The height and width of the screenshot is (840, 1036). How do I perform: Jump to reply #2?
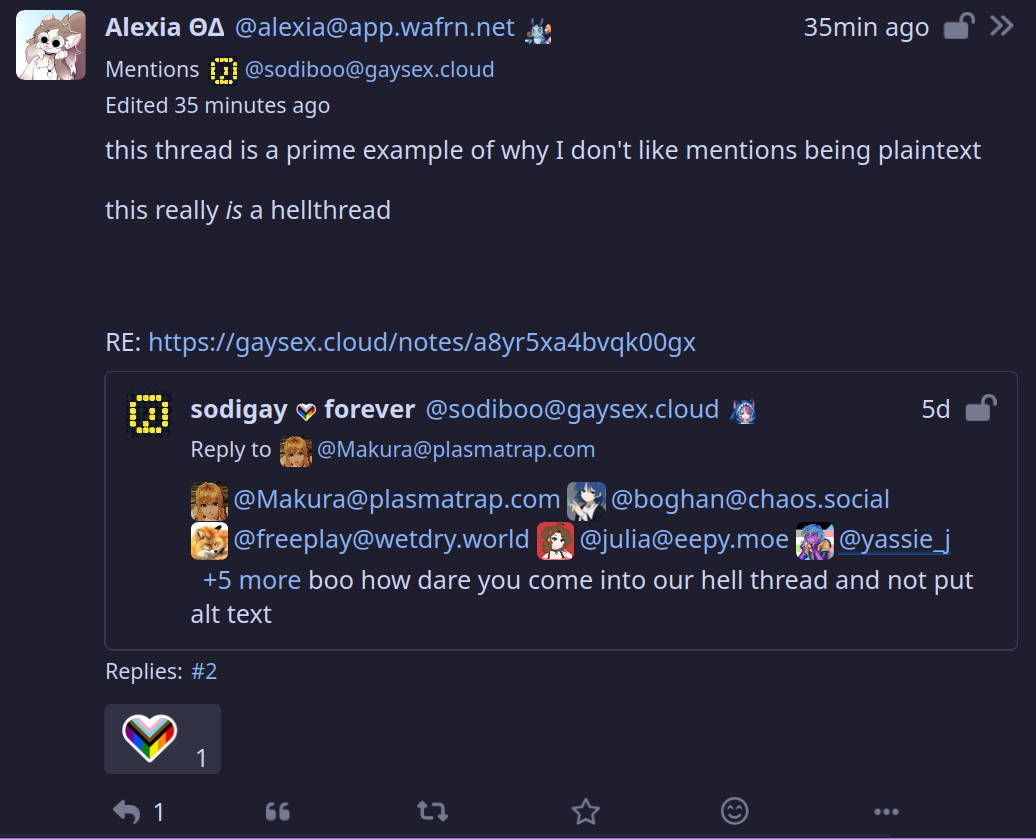click(x=204, y=671)
